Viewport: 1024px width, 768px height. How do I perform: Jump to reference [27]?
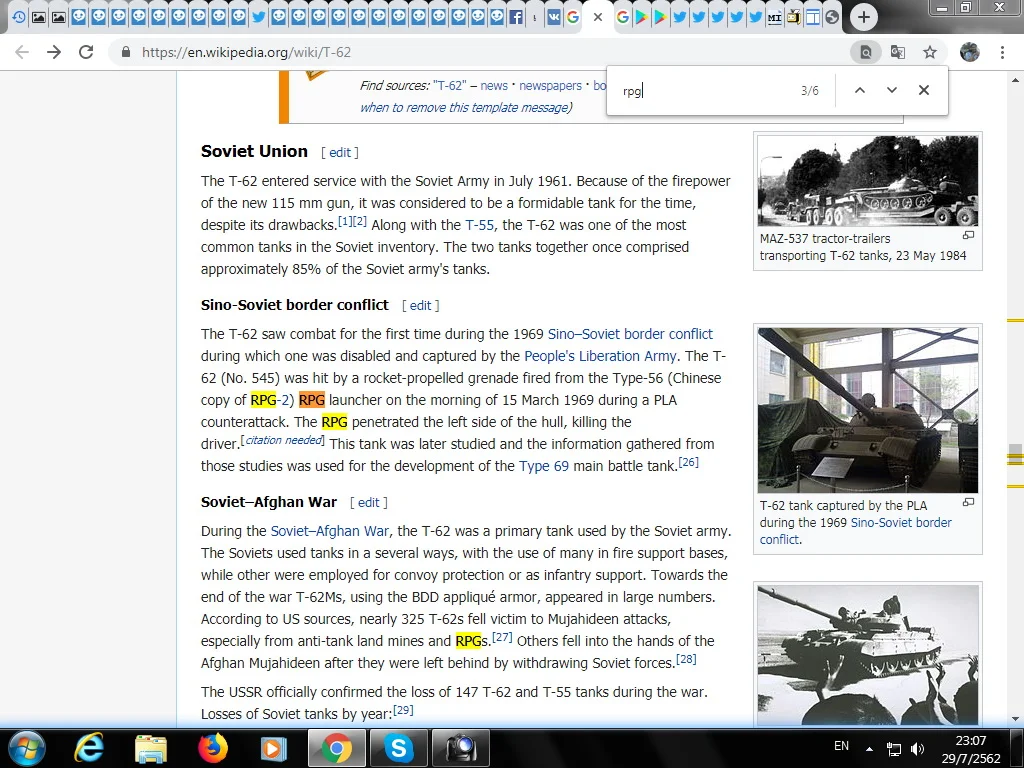502,637
